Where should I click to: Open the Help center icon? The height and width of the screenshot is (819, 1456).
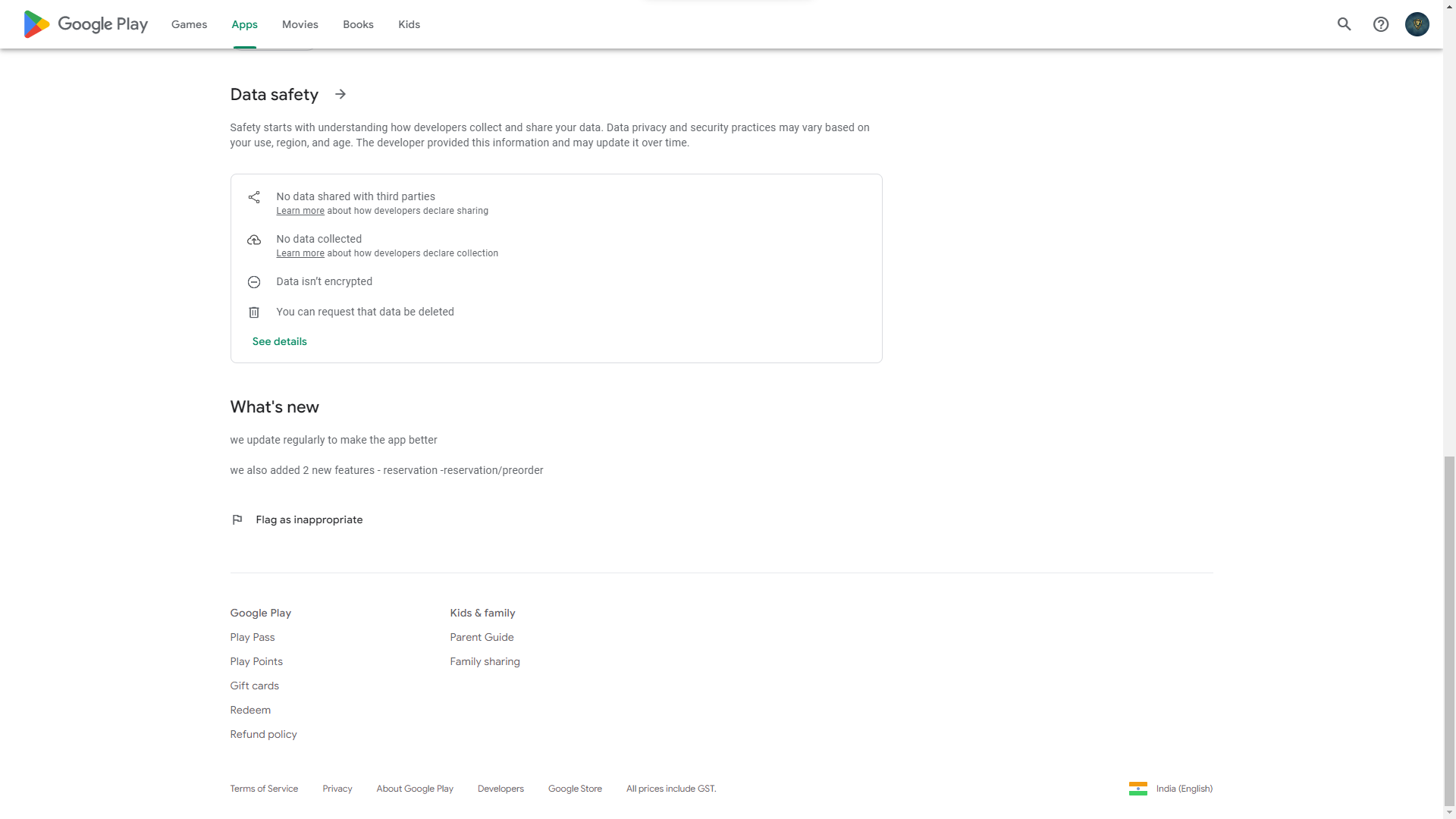point(1381,24)
